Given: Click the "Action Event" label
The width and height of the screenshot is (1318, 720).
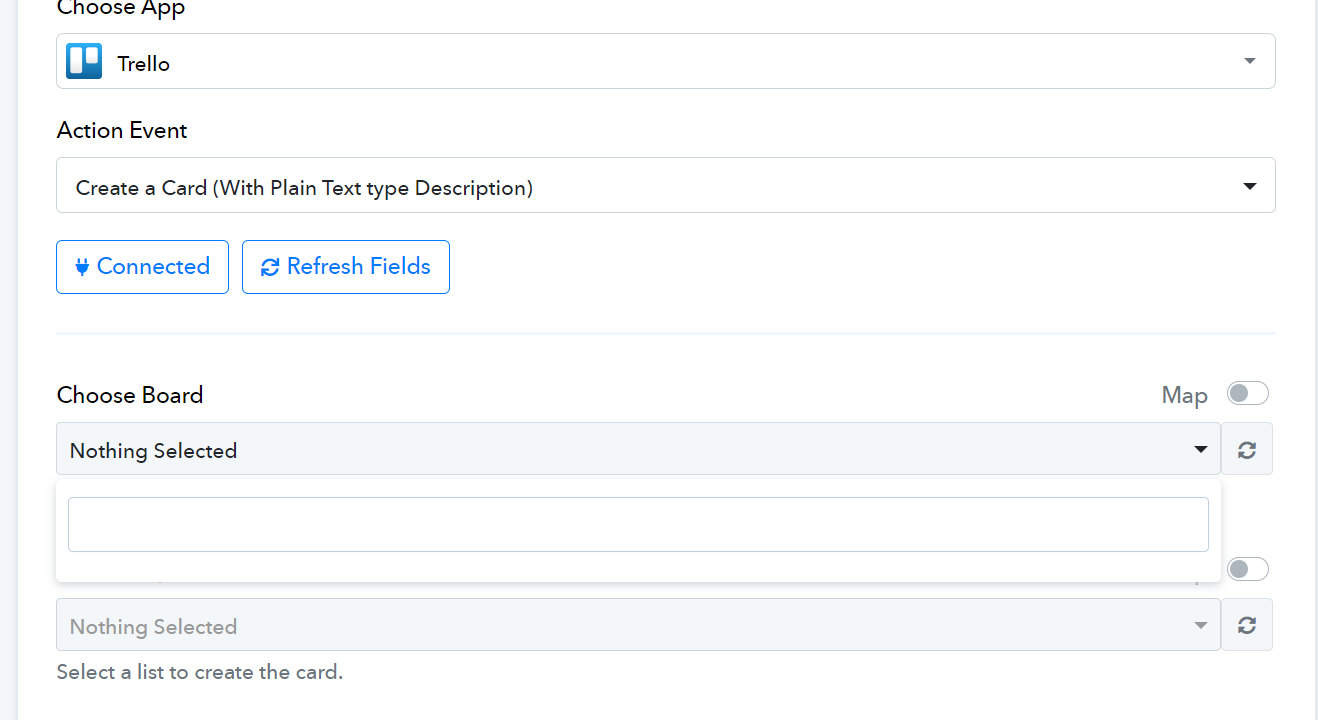Looking at the screenshot, I should click(122, 131).
